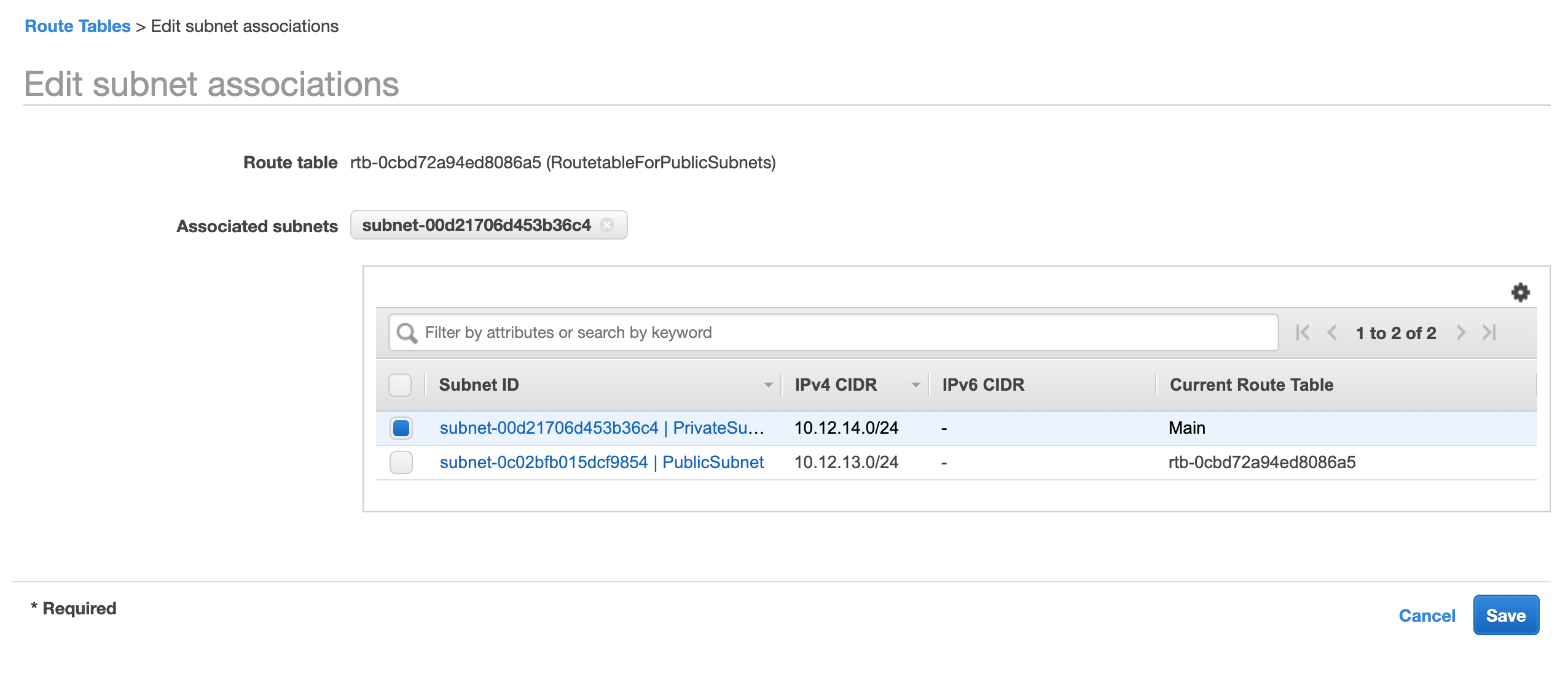
Task: Open Subnet ID column sort dropdown arrow
Action: tap(768, 385)
